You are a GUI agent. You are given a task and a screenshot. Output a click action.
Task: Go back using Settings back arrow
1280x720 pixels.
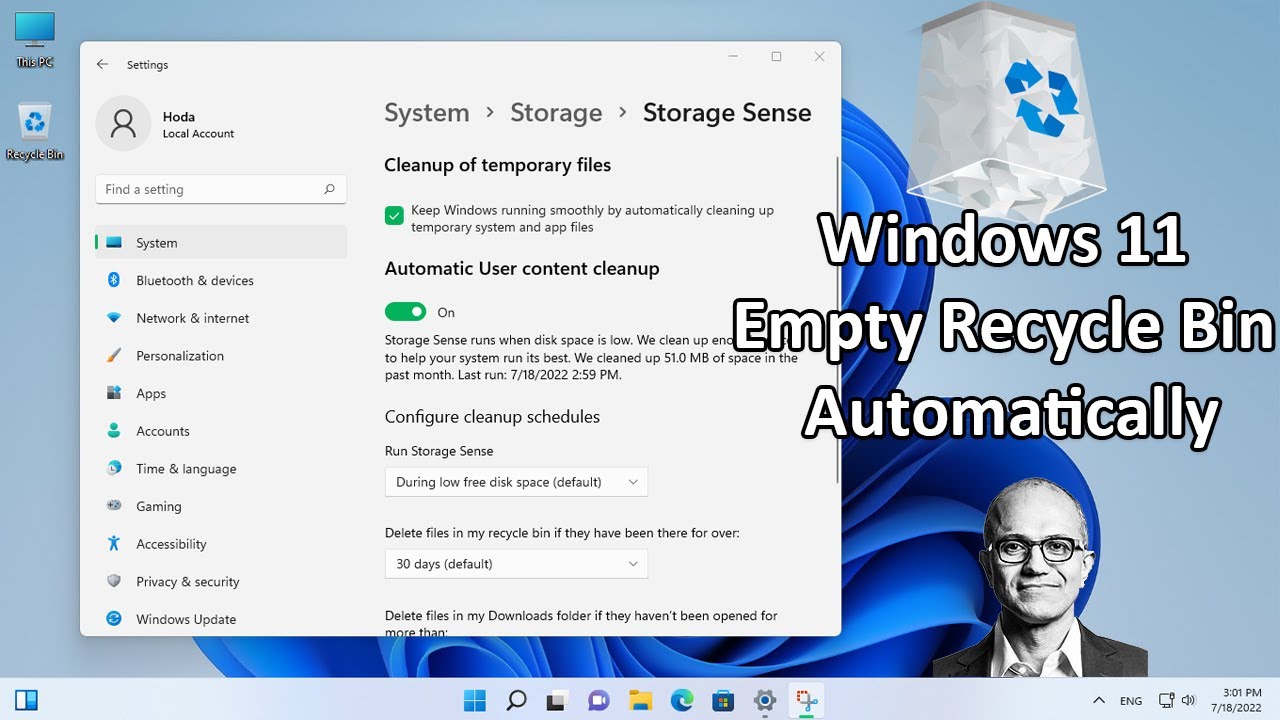coord(102,64)
